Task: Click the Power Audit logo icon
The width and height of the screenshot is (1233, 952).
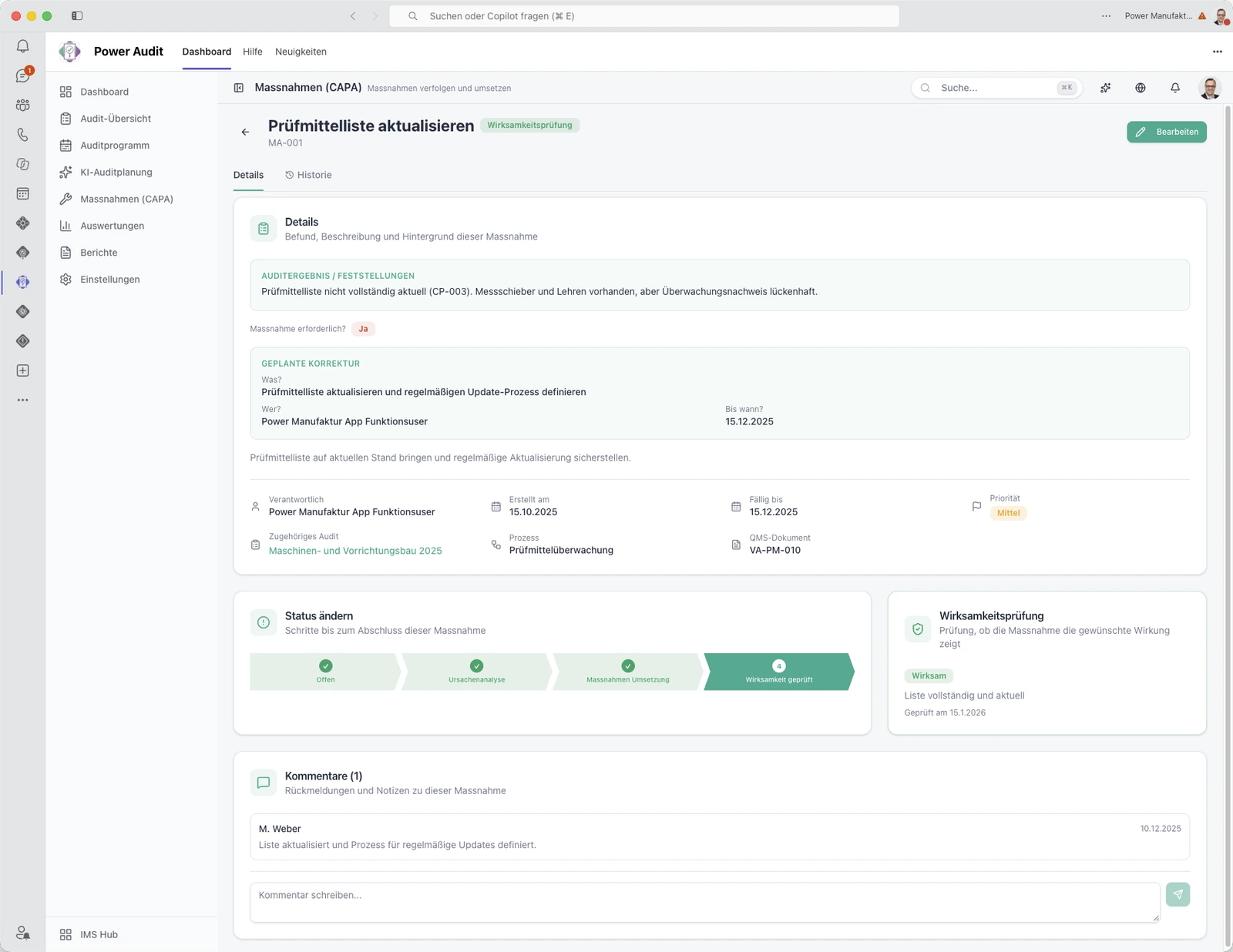Action: tap(69, 52)
